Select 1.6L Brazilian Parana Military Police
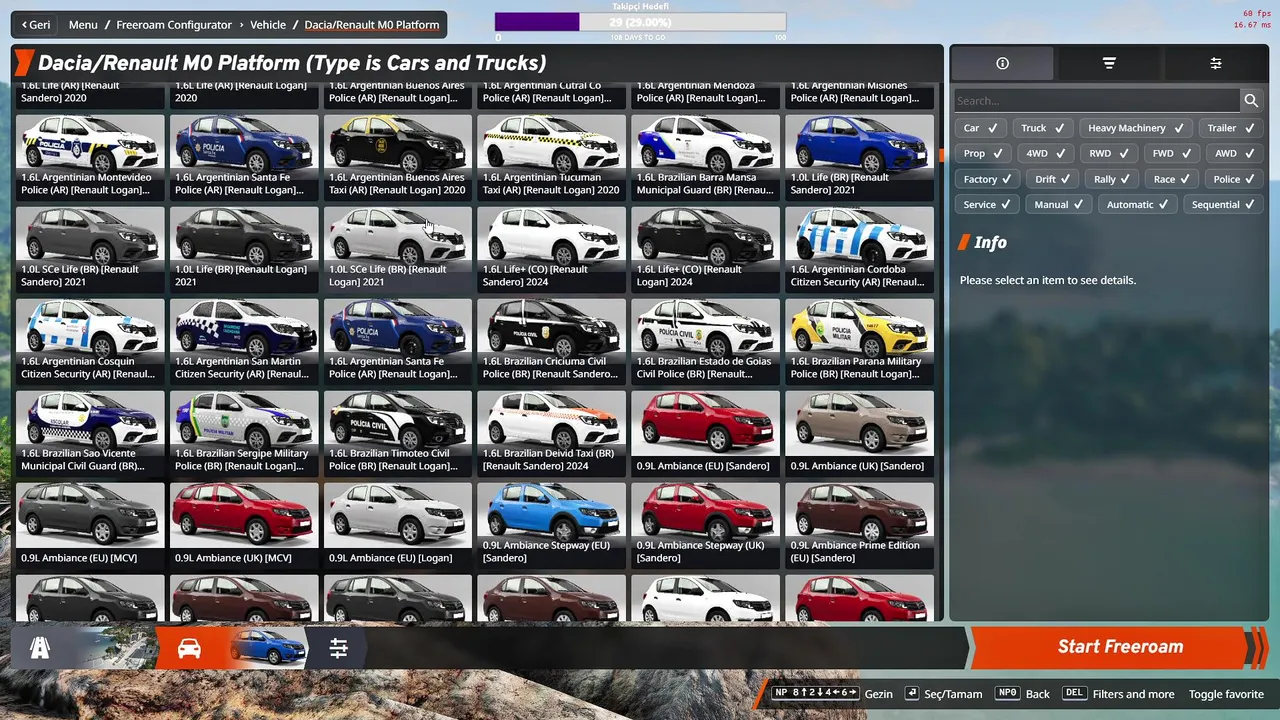 859,341
